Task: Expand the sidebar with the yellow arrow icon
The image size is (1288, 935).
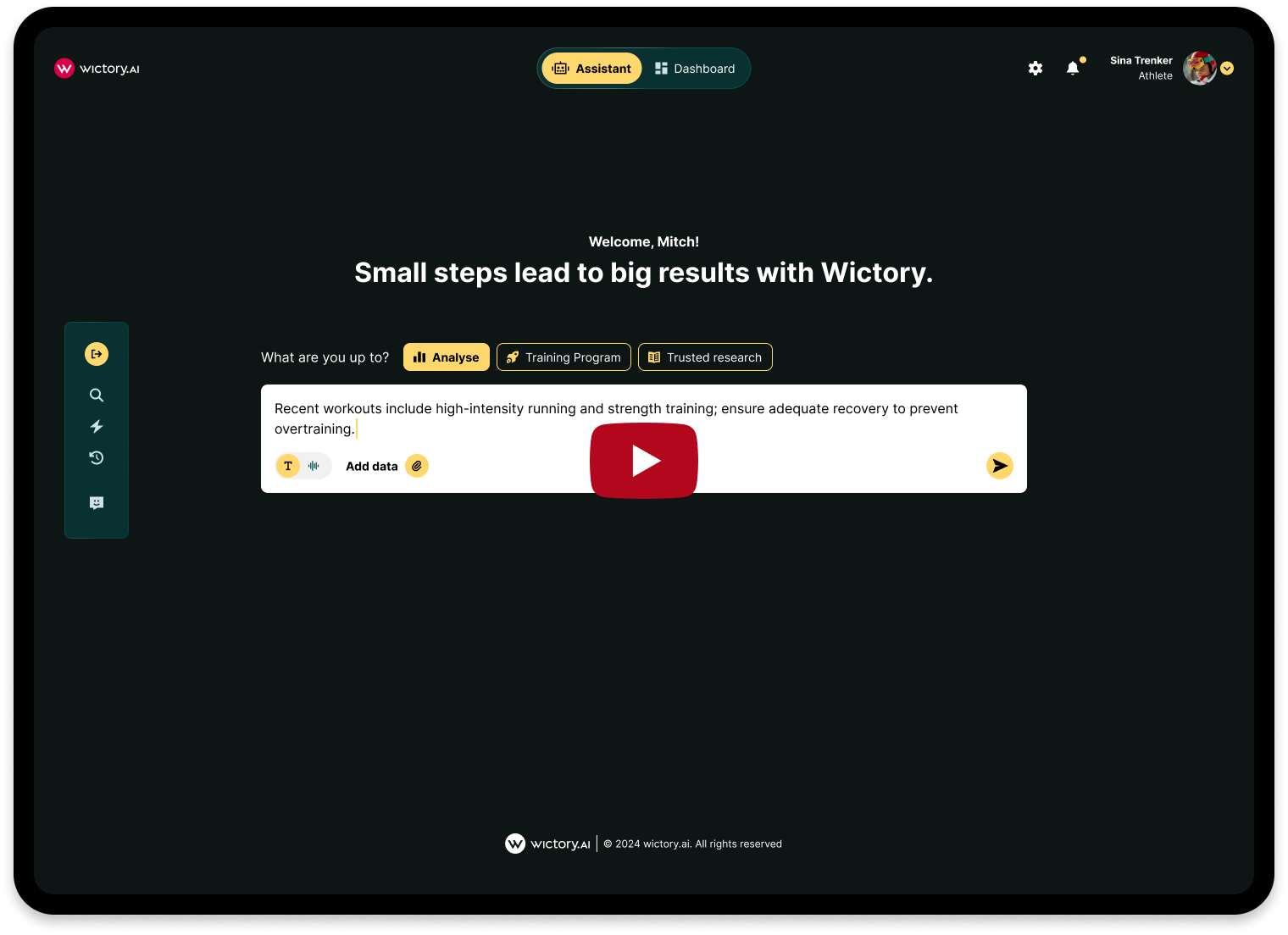Action: (x=97, y=354)
